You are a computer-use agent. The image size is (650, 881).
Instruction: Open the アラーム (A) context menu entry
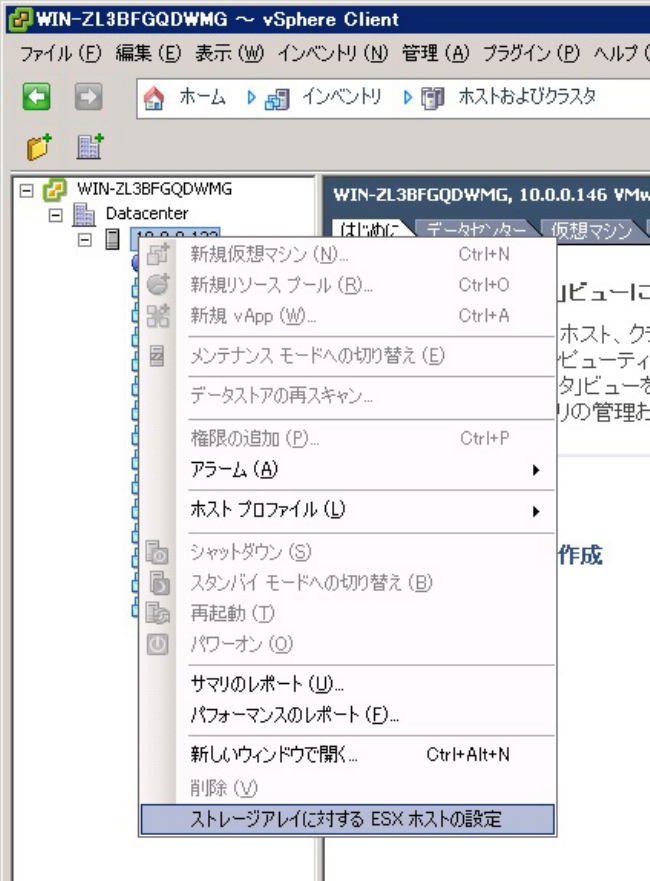pyautogui.click(x=347, y=470)
